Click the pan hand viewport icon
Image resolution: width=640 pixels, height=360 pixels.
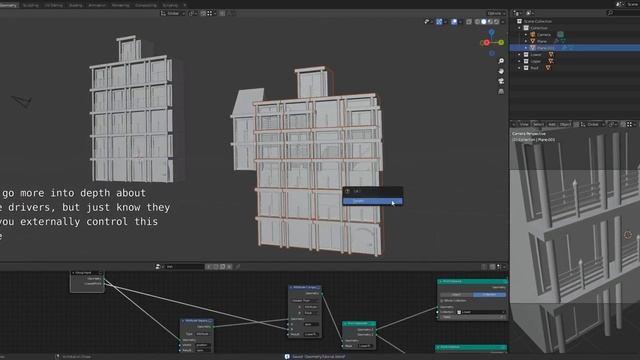pyautogui.click(x=501, y=71)
